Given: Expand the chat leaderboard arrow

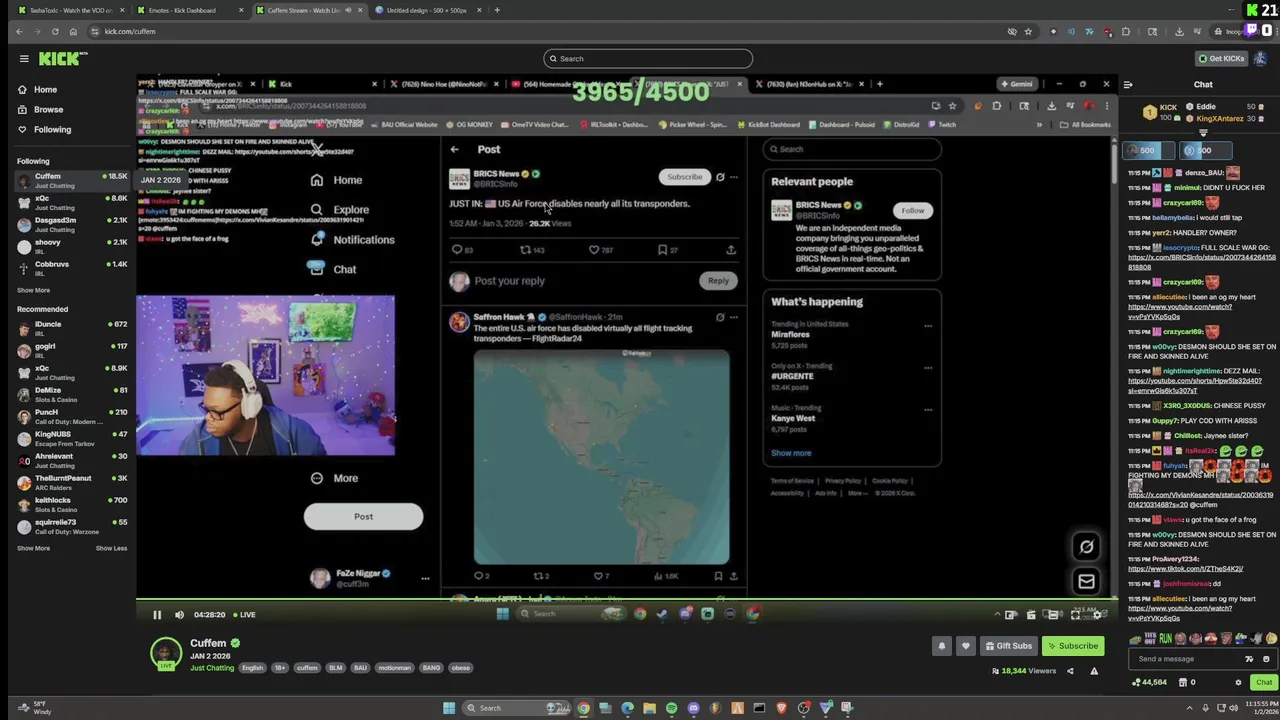Looking at the screenshot, I should coord(1203,132).
